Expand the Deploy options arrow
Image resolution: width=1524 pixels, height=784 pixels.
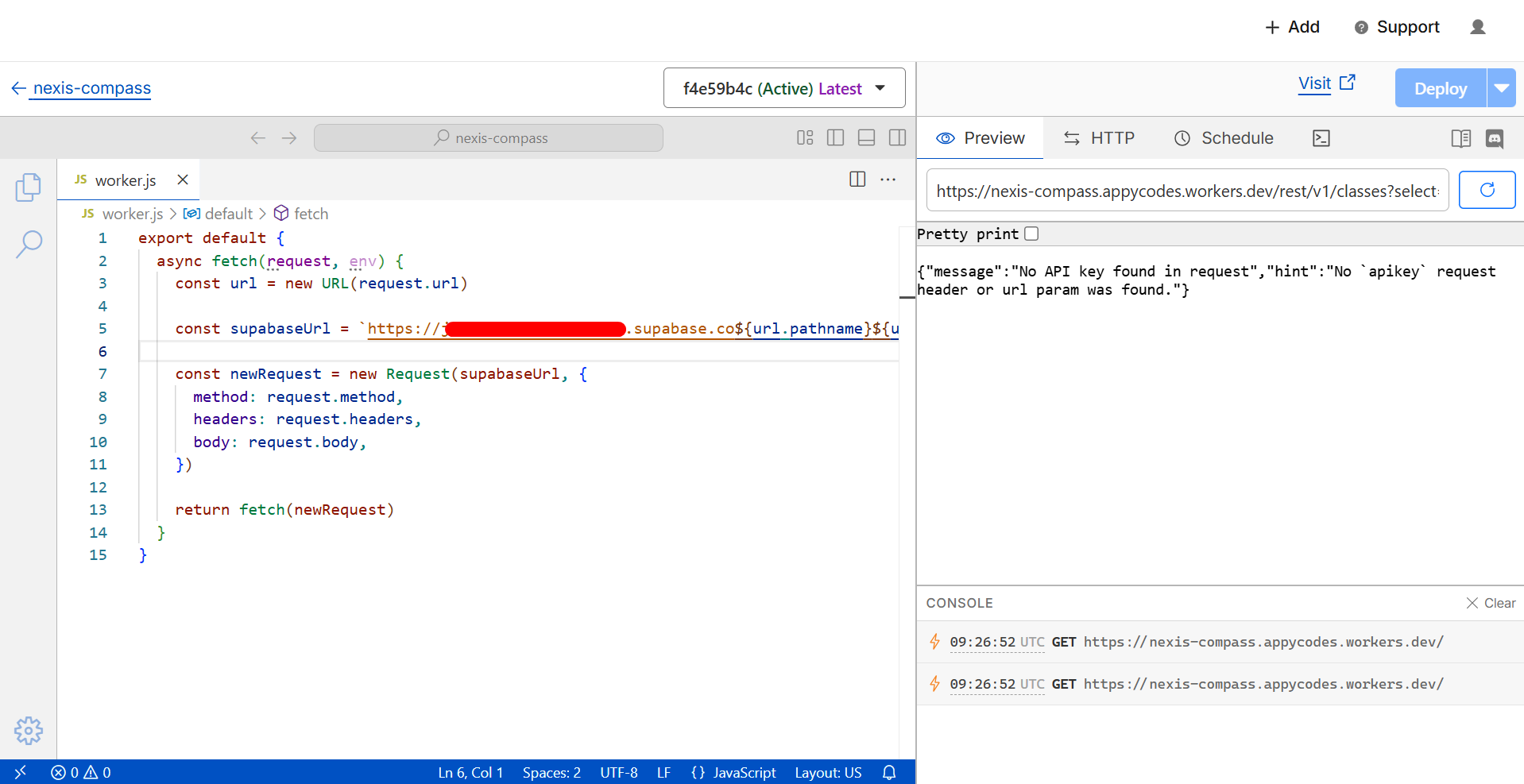coord(1503,87)
